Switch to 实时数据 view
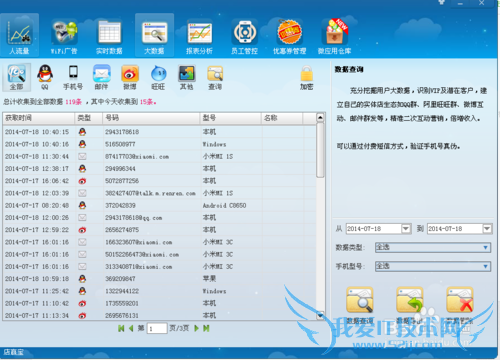 (109, 36)
